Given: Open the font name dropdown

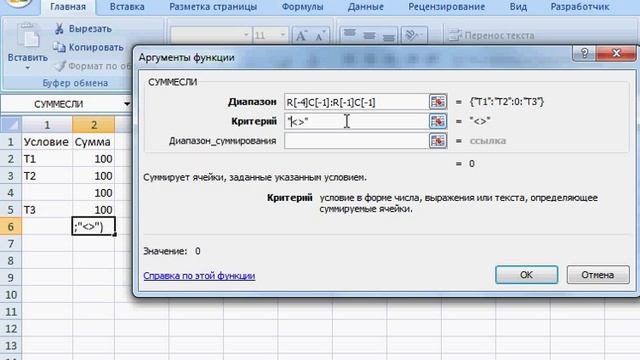Looking at the screenshot, I should coord(246,35).
